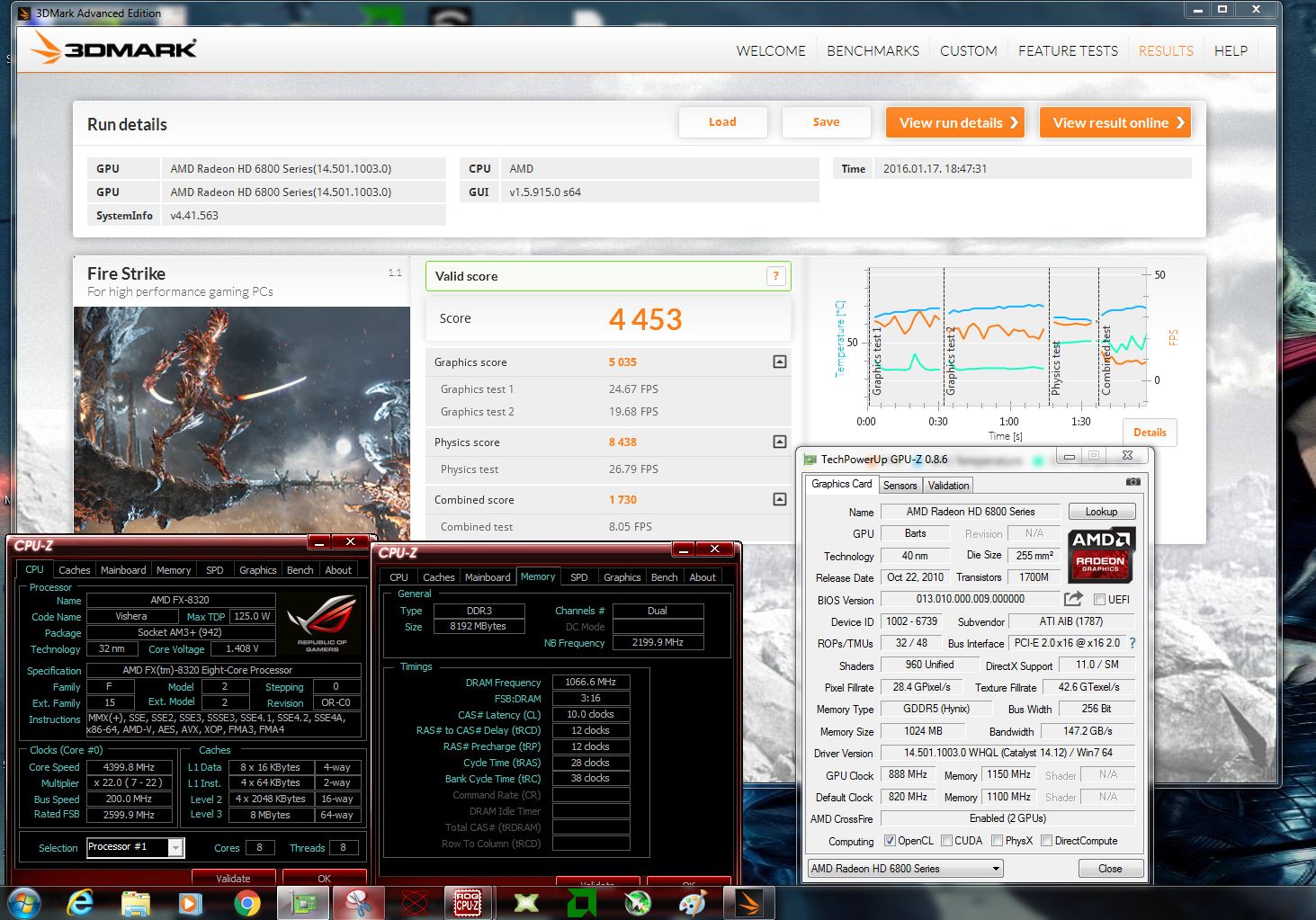Click View result online button

[1115, 122]
